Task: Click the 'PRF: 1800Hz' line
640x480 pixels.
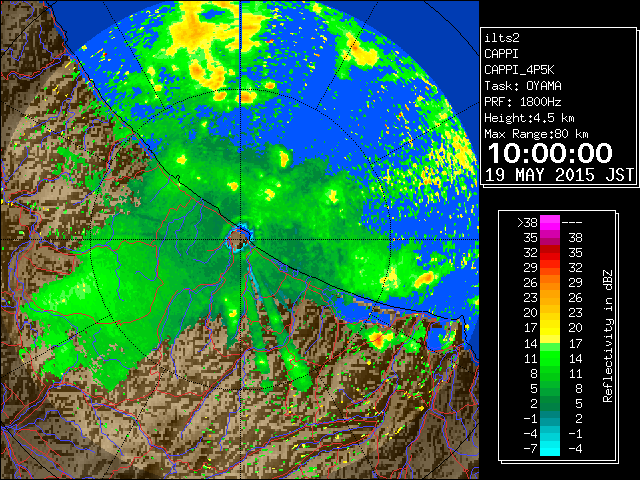Action: (523, 102)
